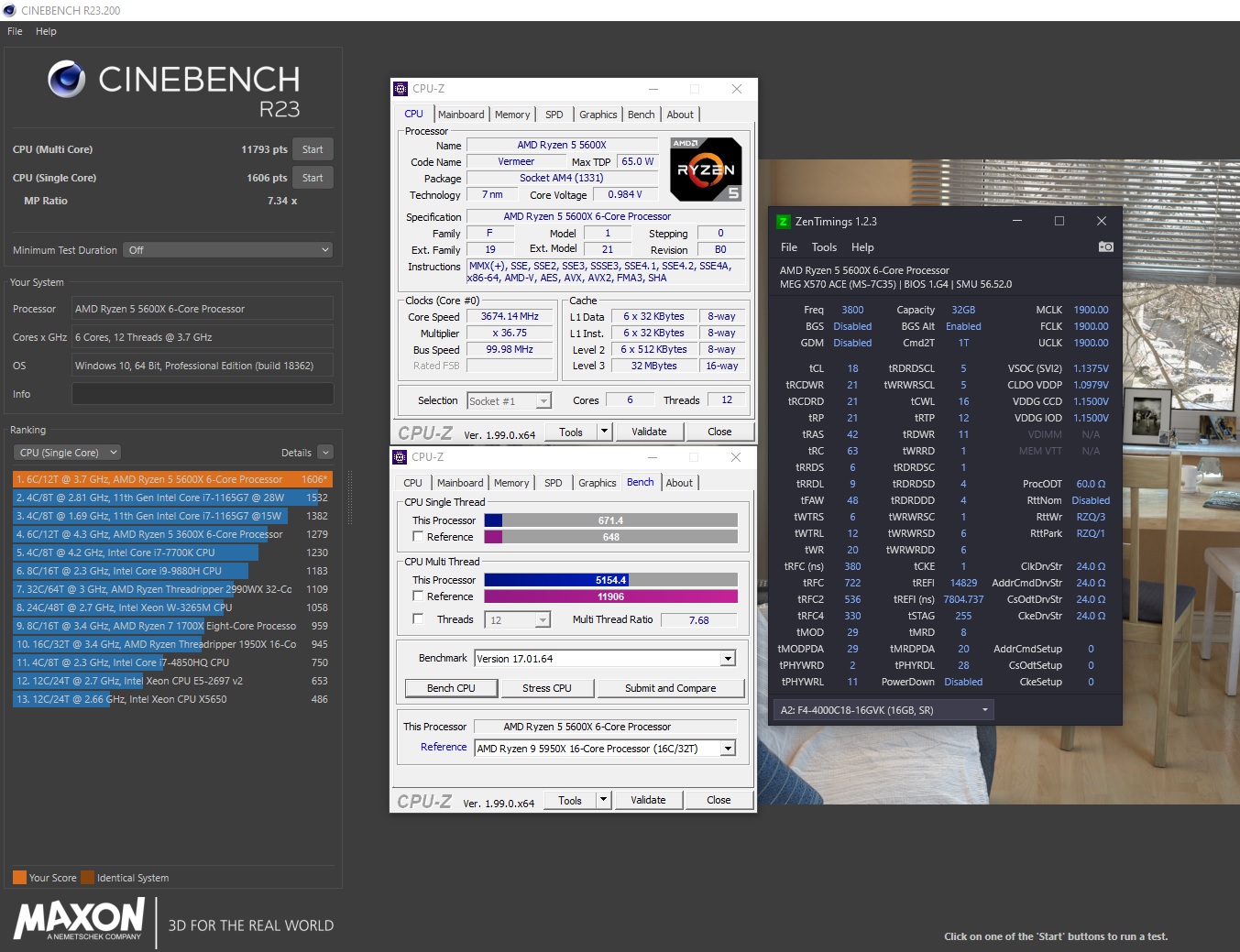Image resolution: width=1240 pixels, height=952 pixels.
Task: Click Validate in upper CPU-Z window
Action: (x=649, y=432)
